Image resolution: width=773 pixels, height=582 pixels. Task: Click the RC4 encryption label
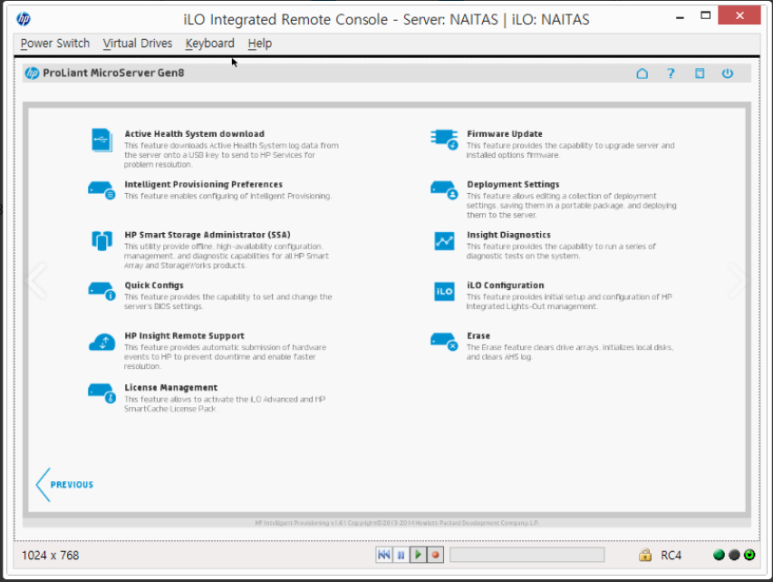(671, 555)
